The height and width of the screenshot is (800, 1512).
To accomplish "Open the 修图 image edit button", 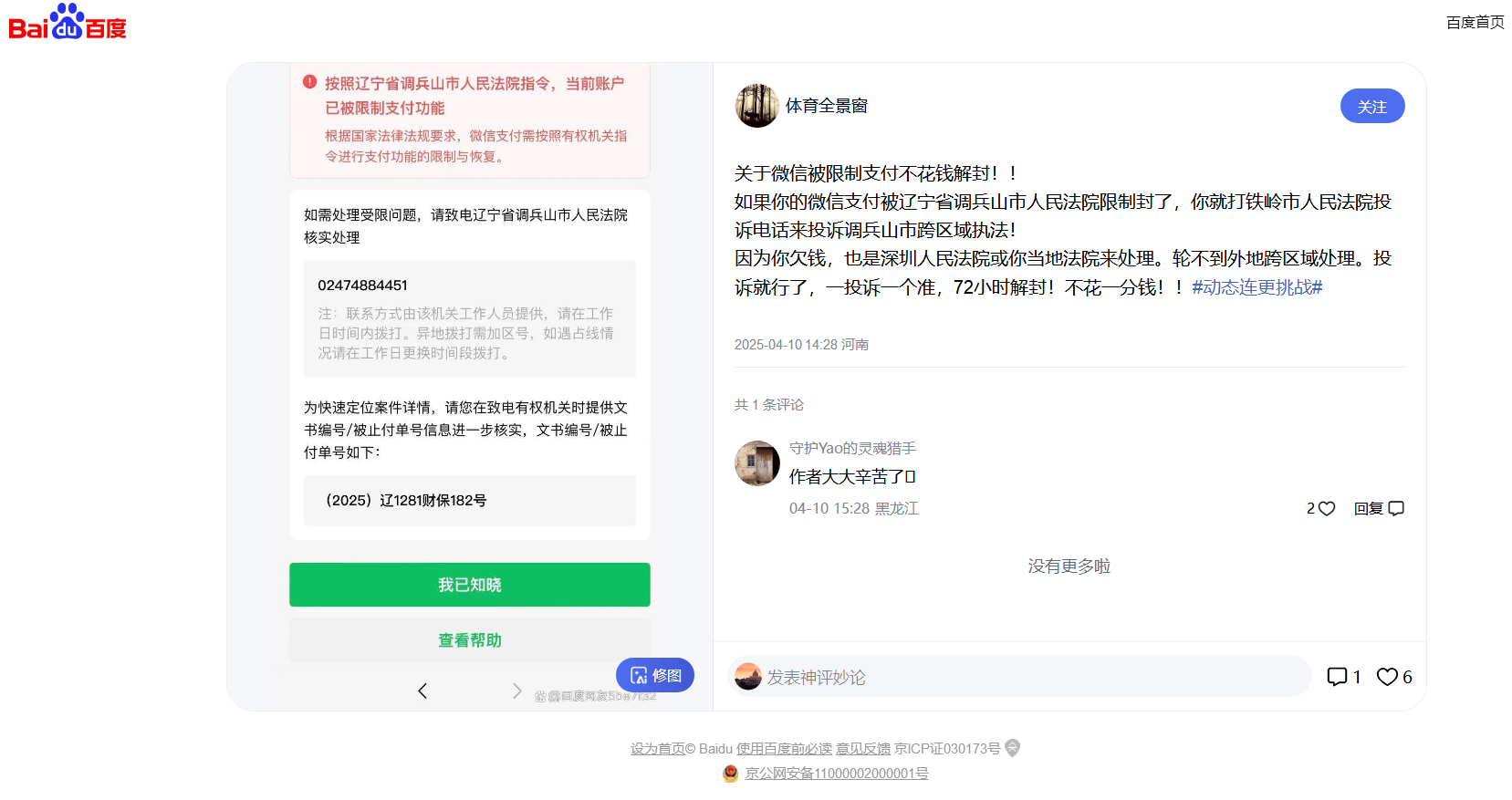I will 655,675.
